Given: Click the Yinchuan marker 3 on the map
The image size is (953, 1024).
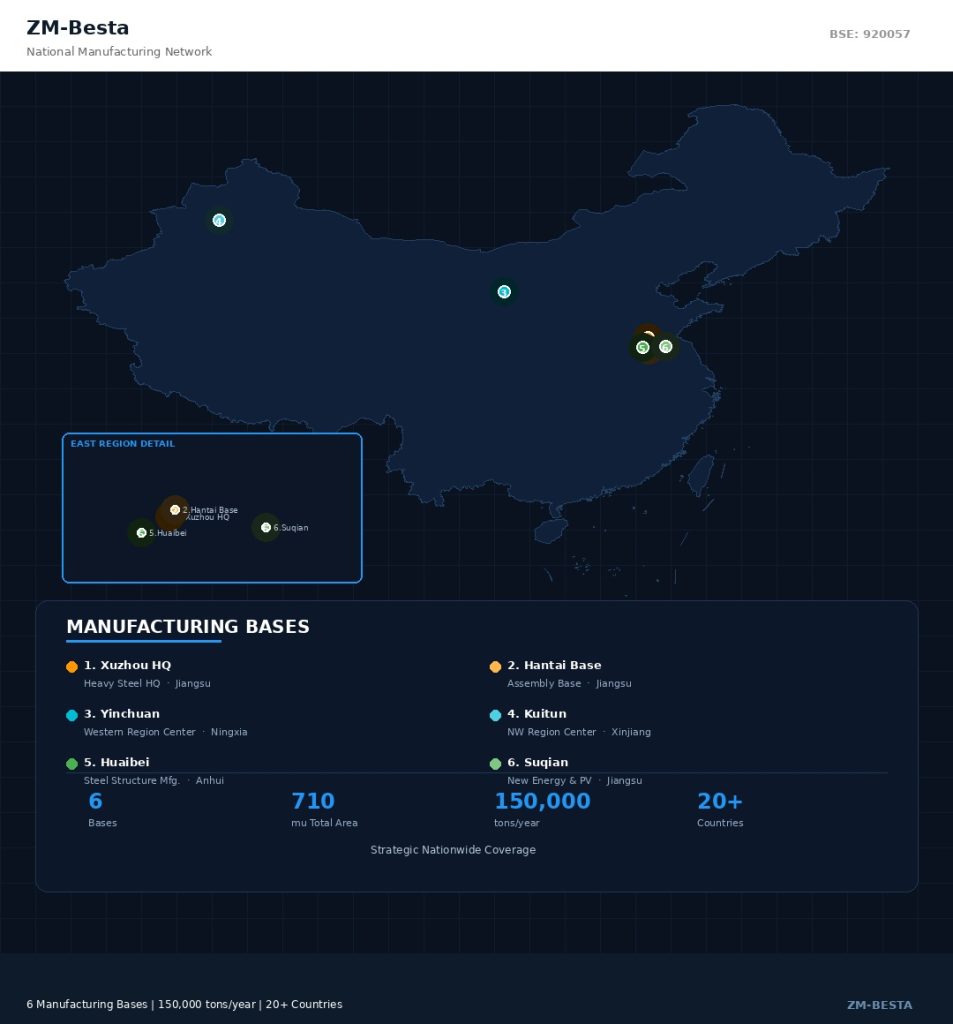Looking at the screenshot, I should [x=504, y=292].
